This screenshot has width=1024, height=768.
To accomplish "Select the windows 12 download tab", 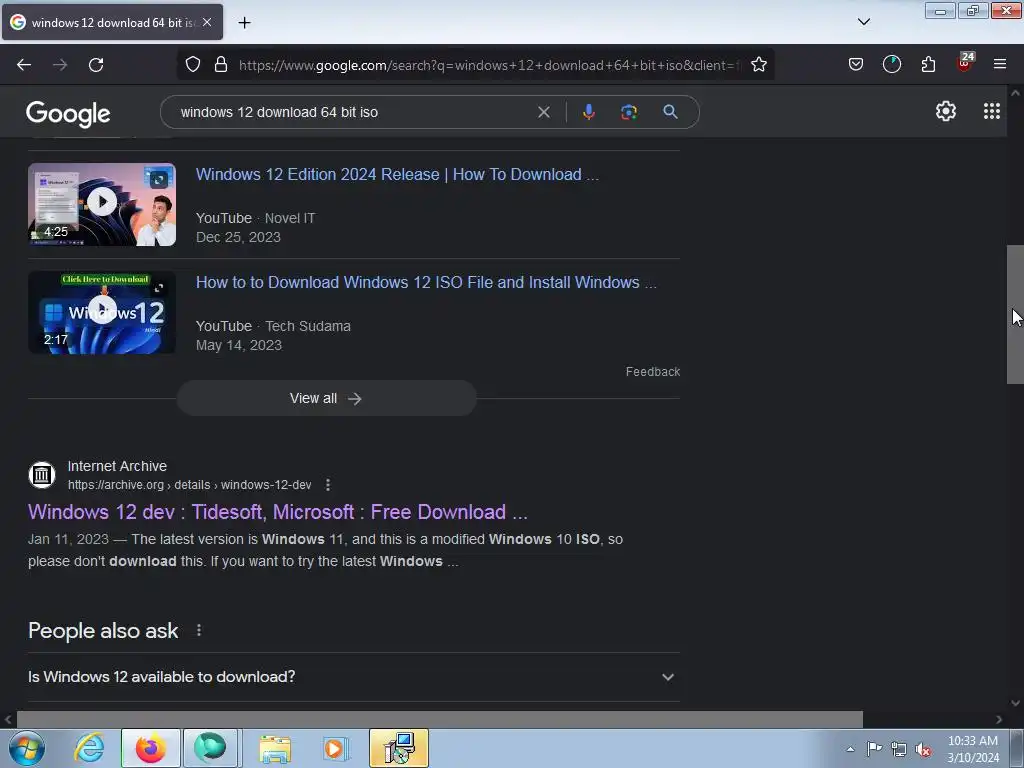I will click(x=112, y=22).
